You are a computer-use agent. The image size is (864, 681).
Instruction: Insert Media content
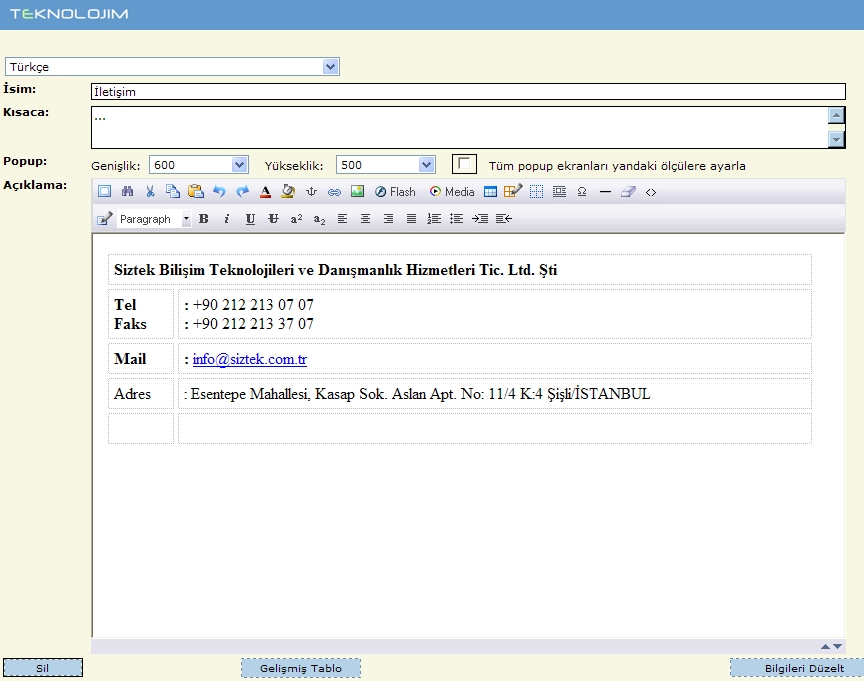tap(452, 191)
